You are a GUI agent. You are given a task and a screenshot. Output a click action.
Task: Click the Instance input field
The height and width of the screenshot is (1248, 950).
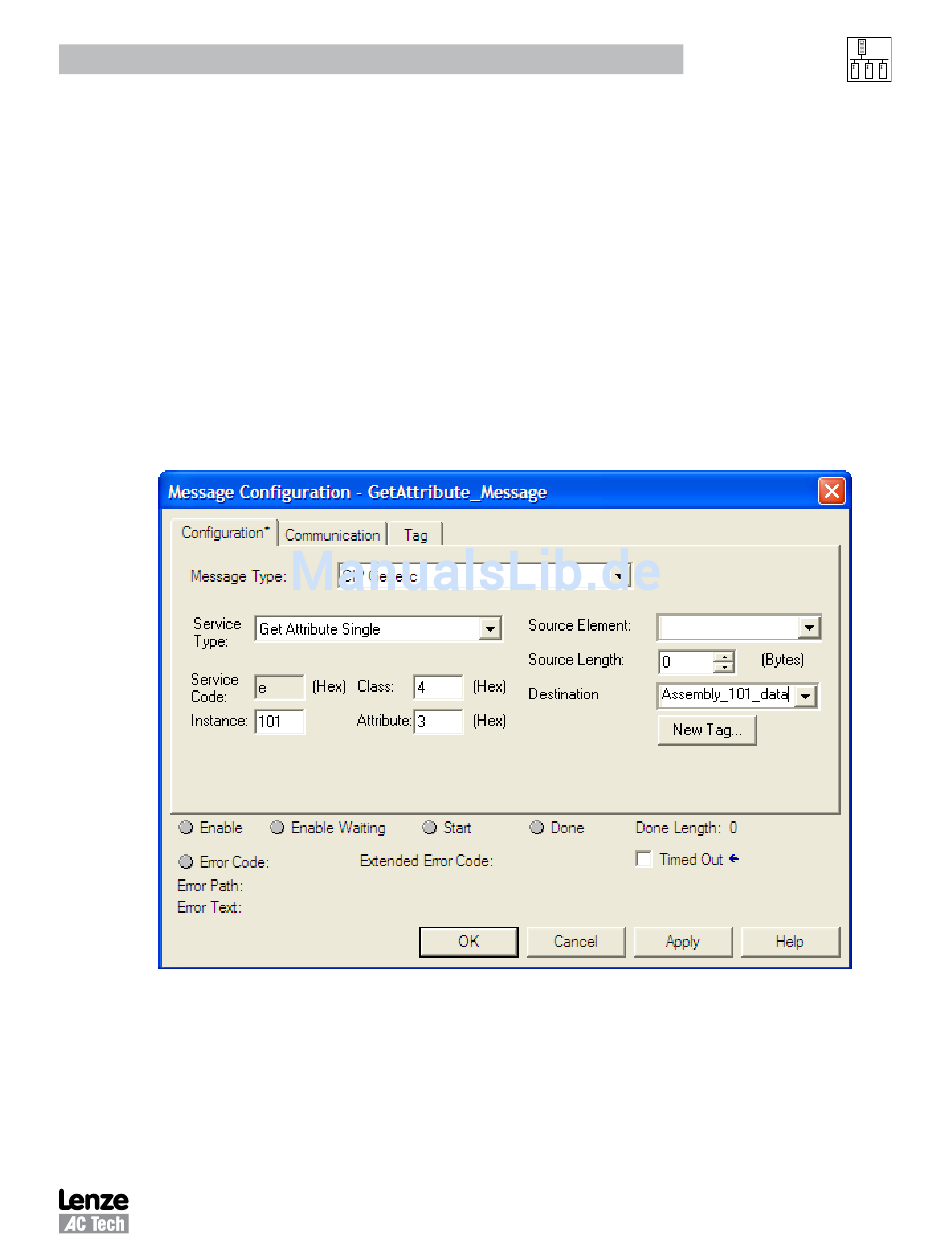pos(280,721)
